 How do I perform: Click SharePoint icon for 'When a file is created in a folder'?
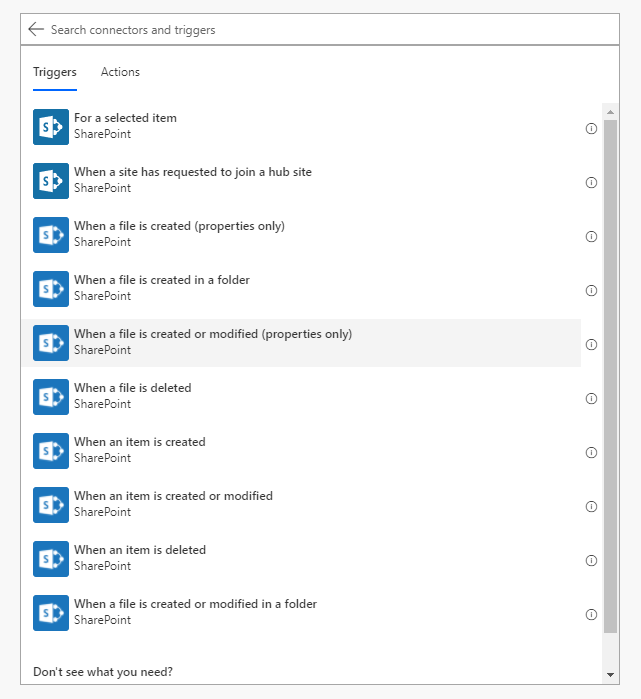[x=51, y=289]
